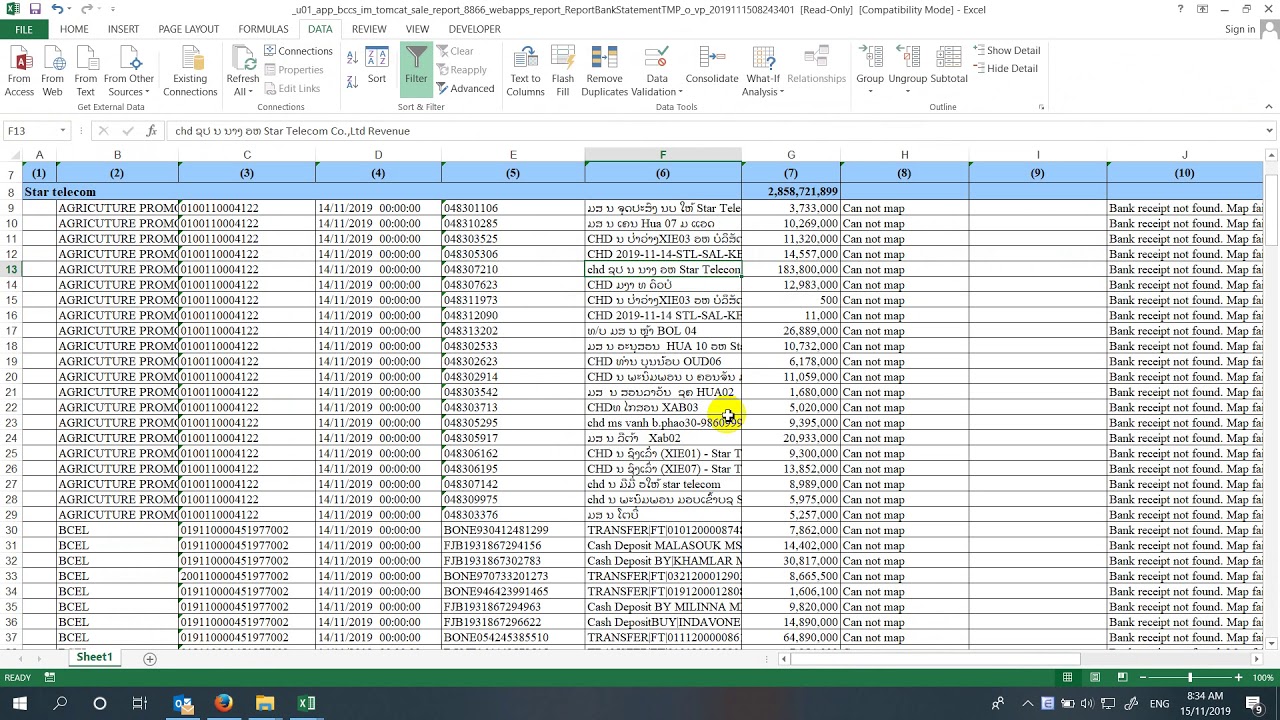Click Hide Detail in Outline group
This screenshot has height=720, width=1280.
tap(1005, 69)
